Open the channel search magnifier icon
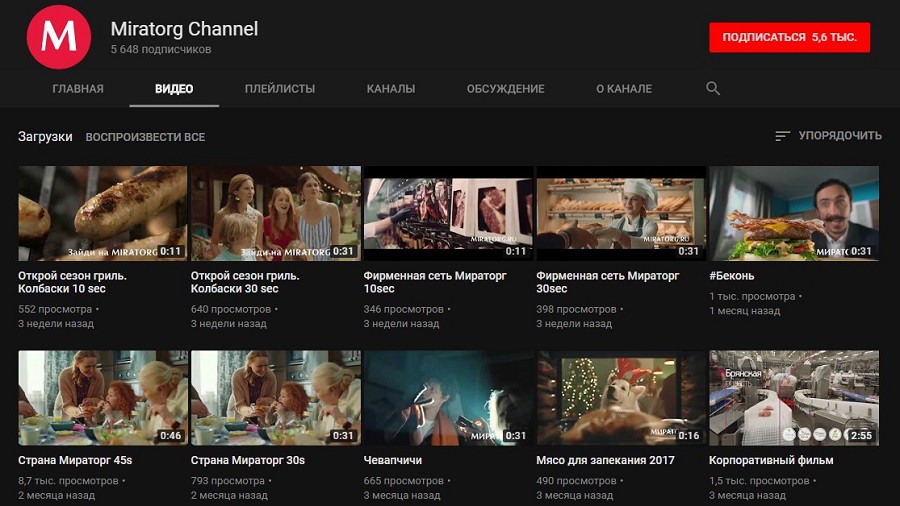900x506 pixels. [712, 88]
